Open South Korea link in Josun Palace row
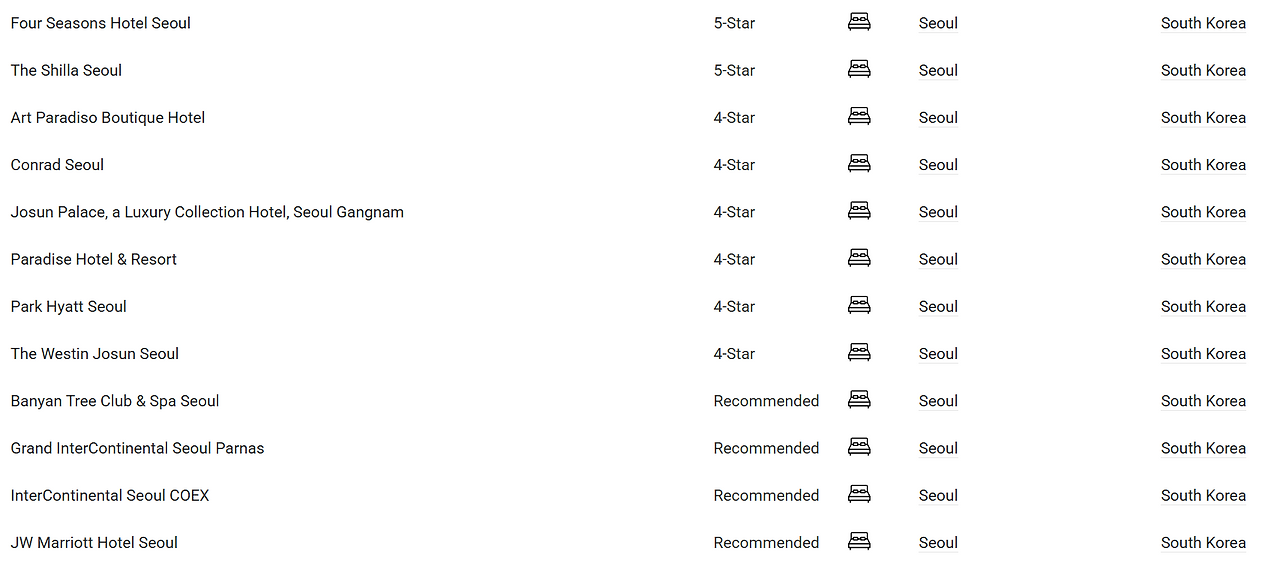This screenshot has height=572, width=1280. click(1203, 212)
